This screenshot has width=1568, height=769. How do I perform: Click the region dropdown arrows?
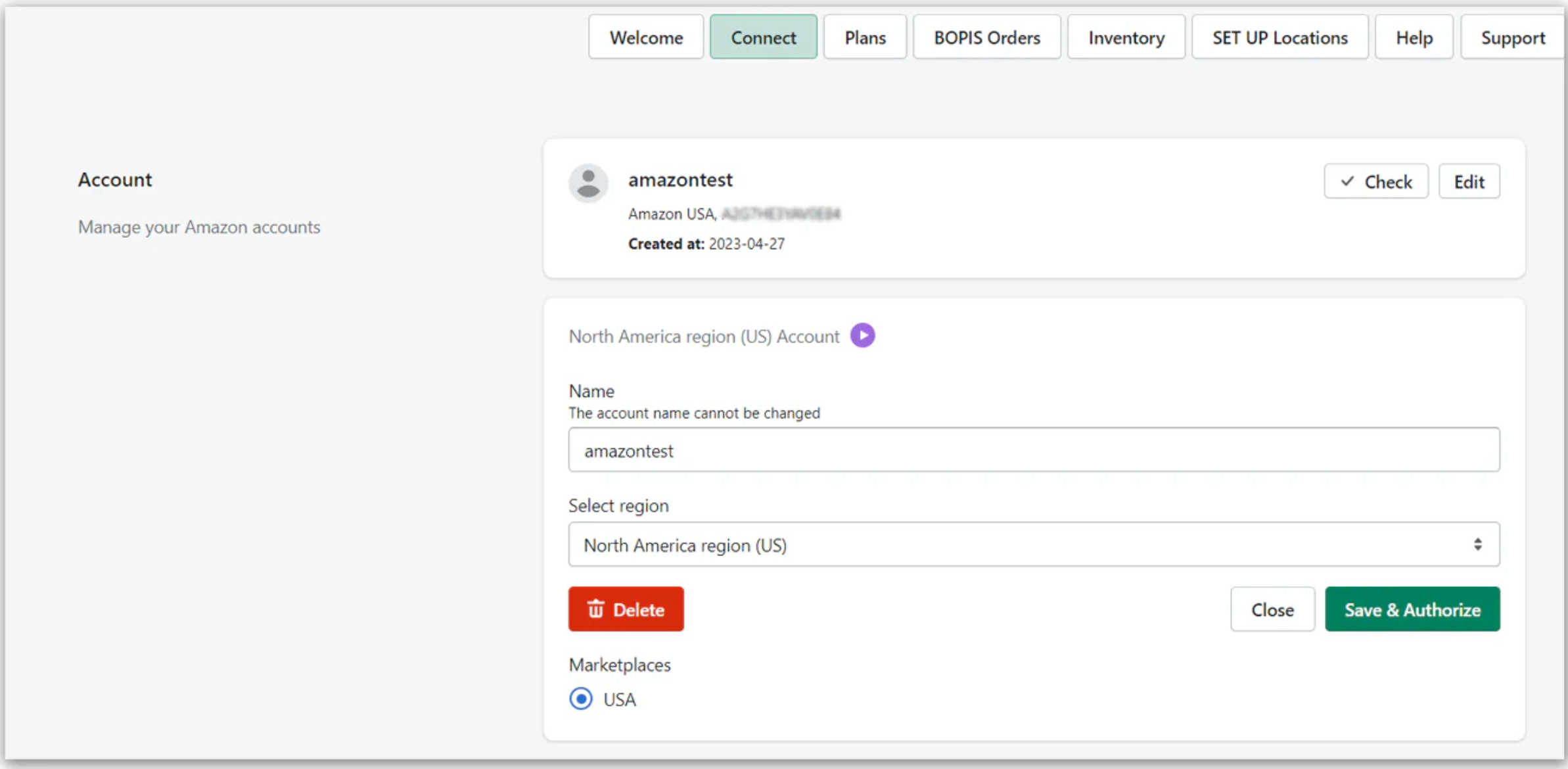[x=1477, y=545]
